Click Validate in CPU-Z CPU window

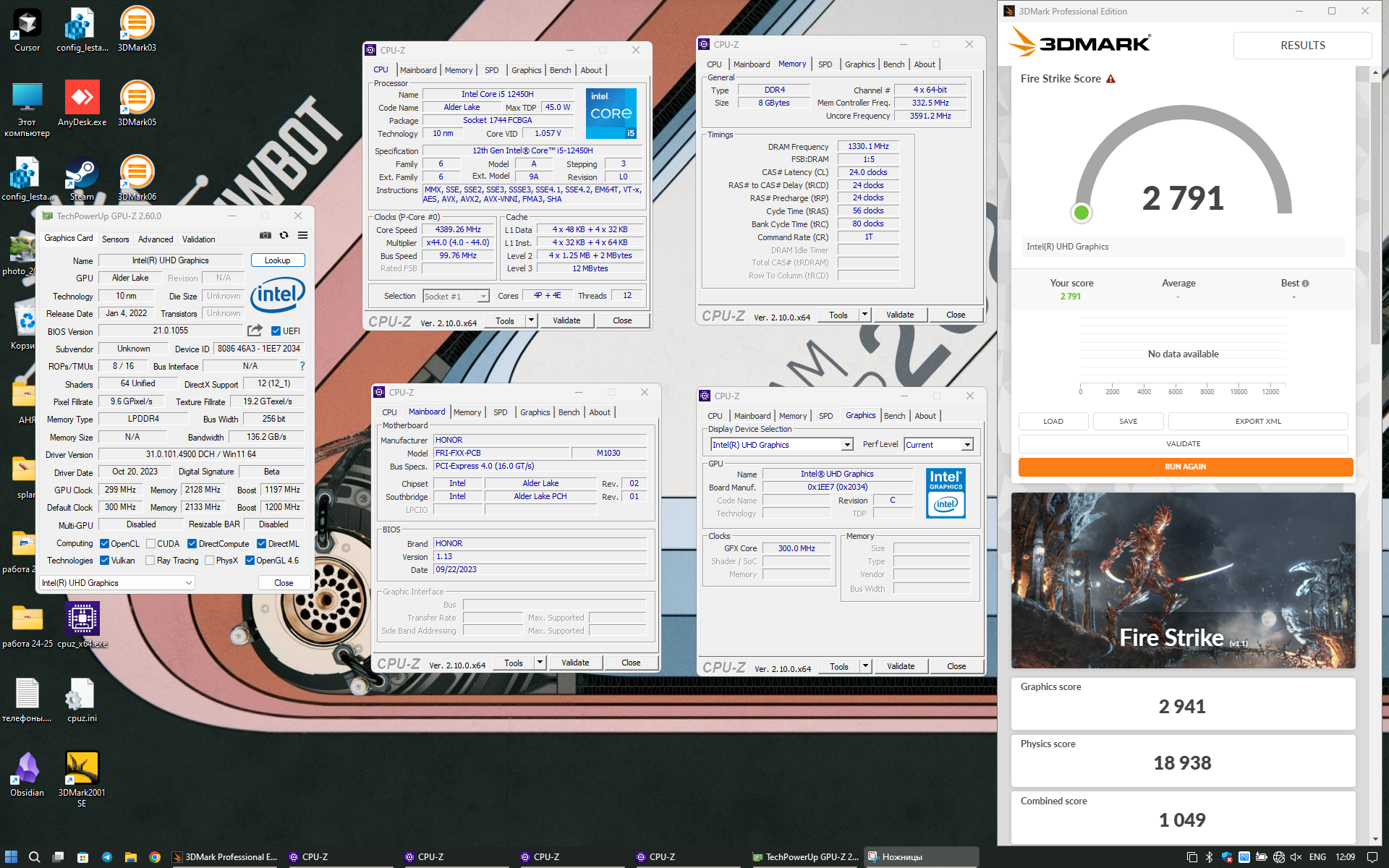click(566, 320)
